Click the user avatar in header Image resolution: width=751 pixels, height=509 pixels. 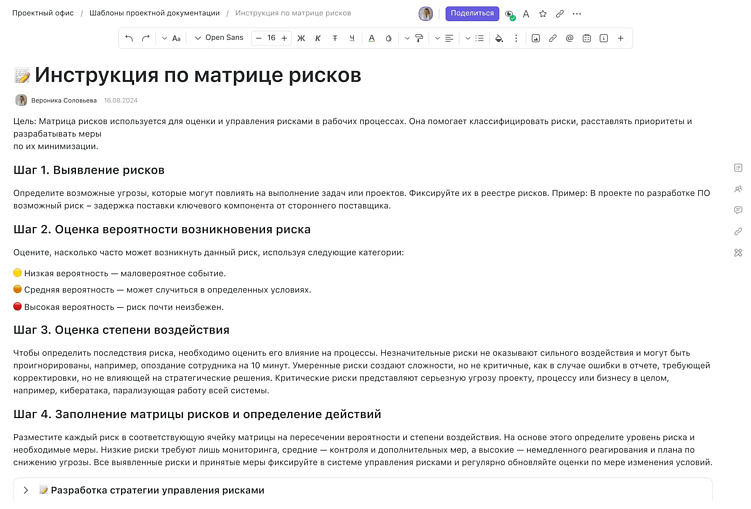click(425, 13)
